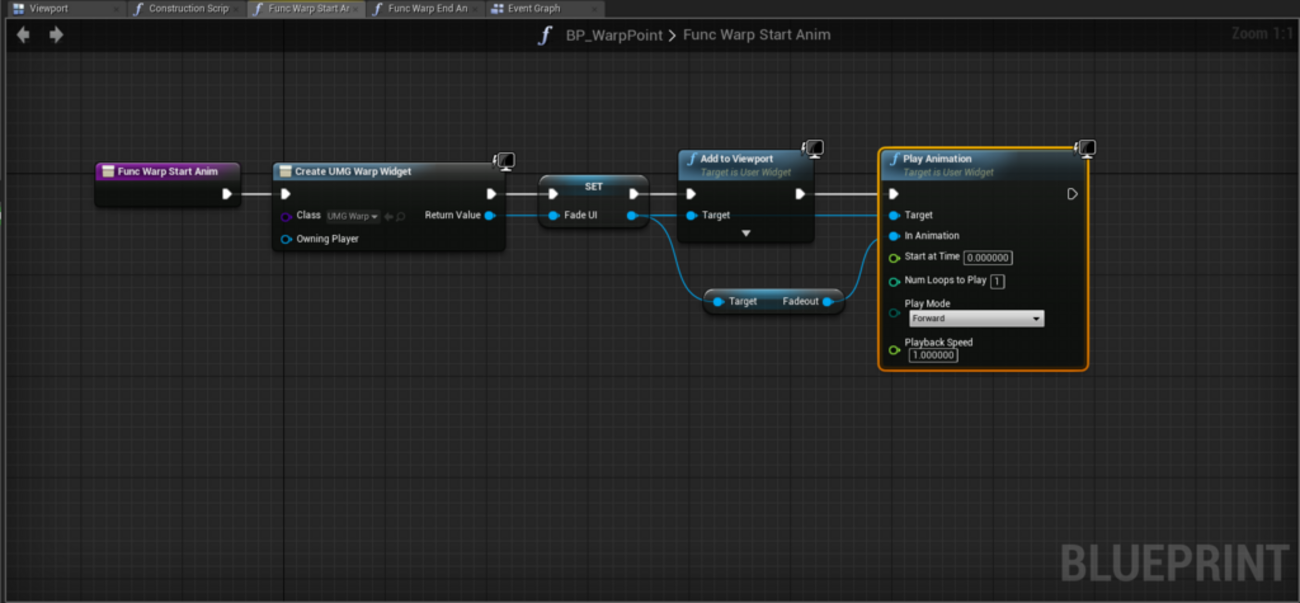
Task: Select the SET node header
Action: point(593,187)
